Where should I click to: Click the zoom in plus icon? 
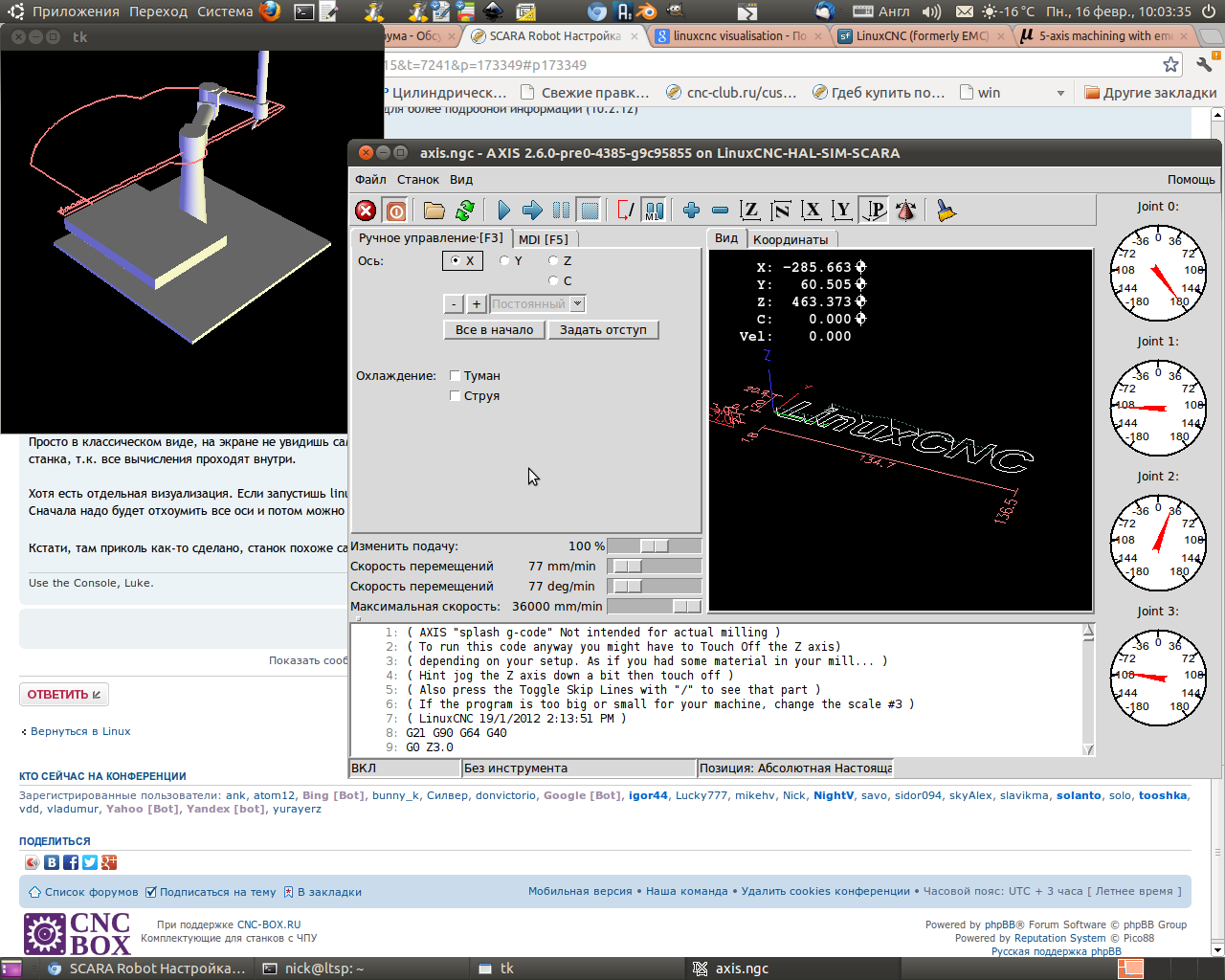[x=691, y=211]
